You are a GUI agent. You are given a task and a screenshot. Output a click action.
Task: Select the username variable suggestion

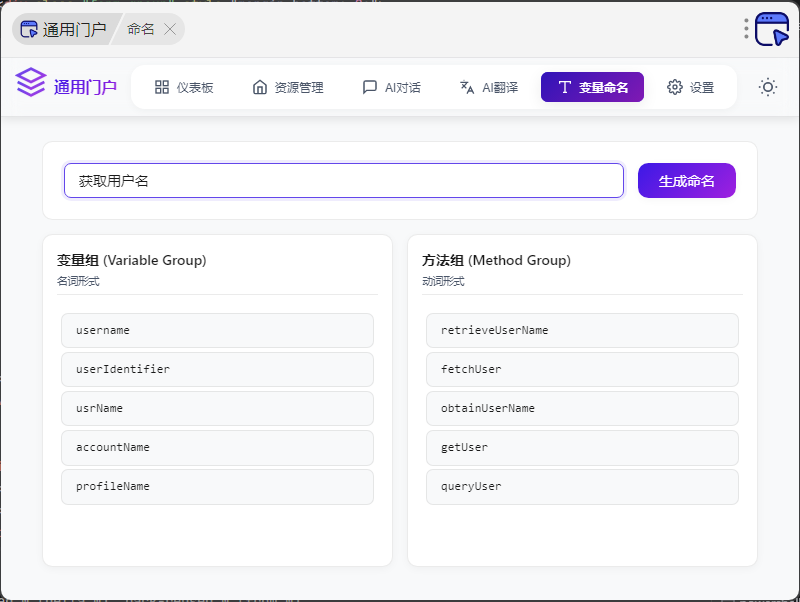217,330
